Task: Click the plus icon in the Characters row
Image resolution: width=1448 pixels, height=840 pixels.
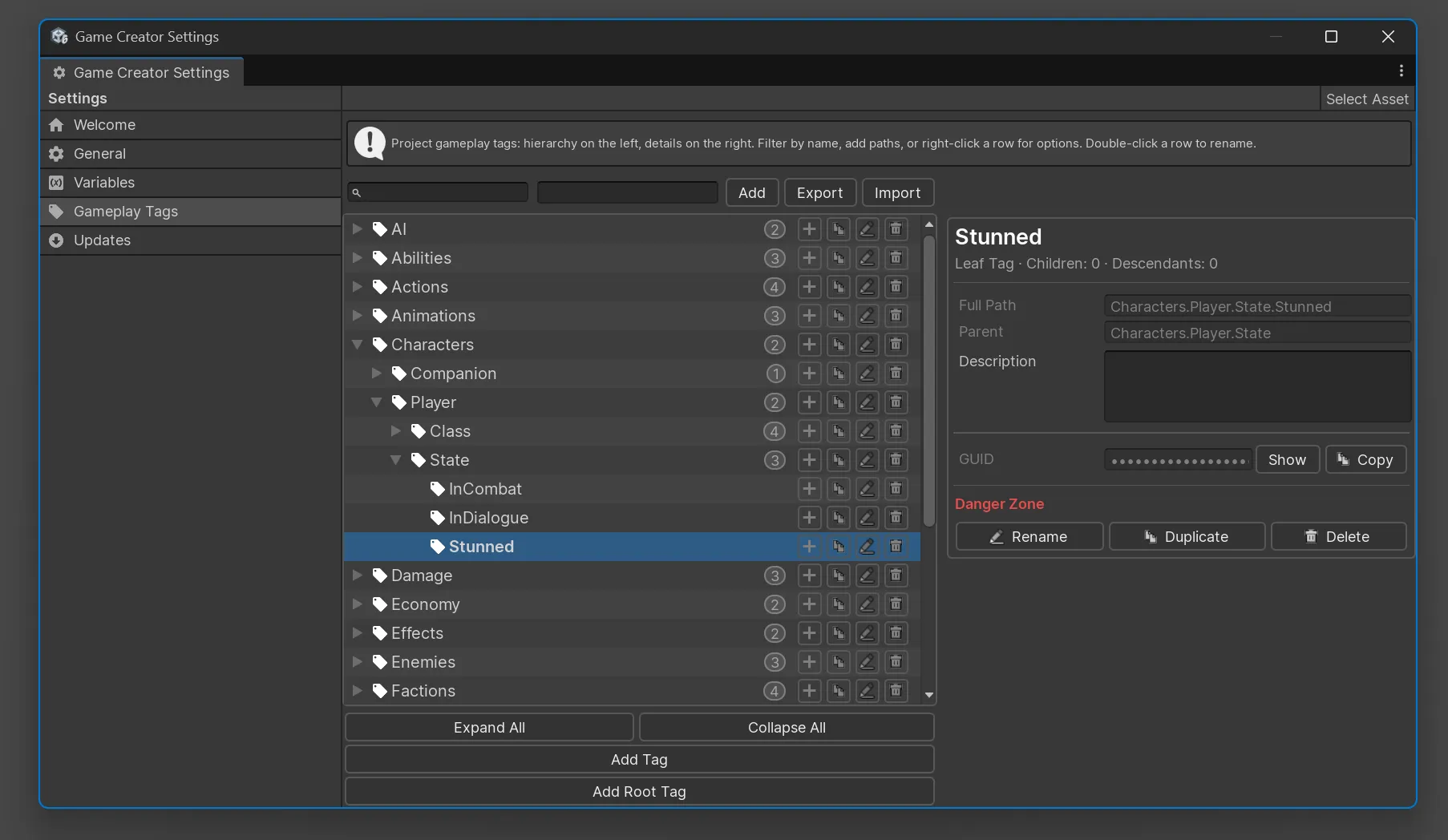Action: 809,345
